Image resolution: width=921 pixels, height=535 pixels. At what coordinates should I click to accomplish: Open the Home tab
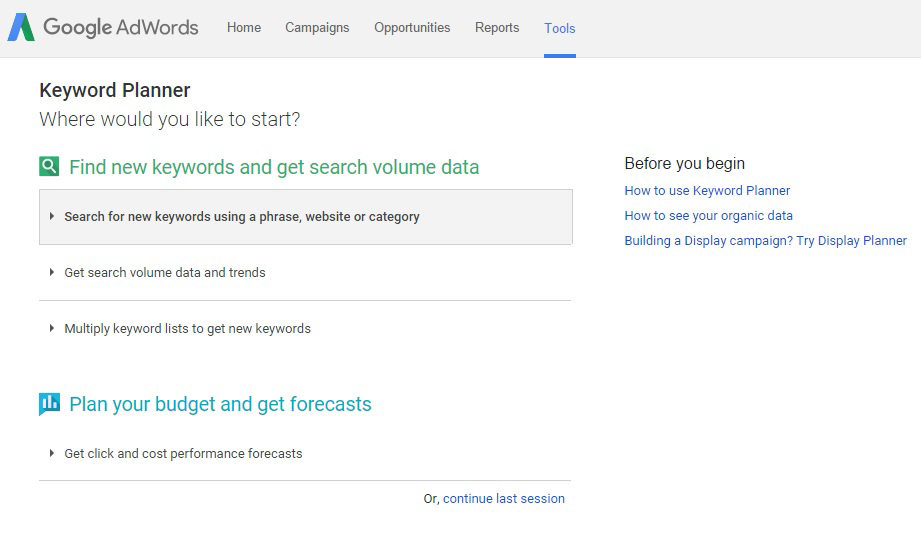point(244,28)
